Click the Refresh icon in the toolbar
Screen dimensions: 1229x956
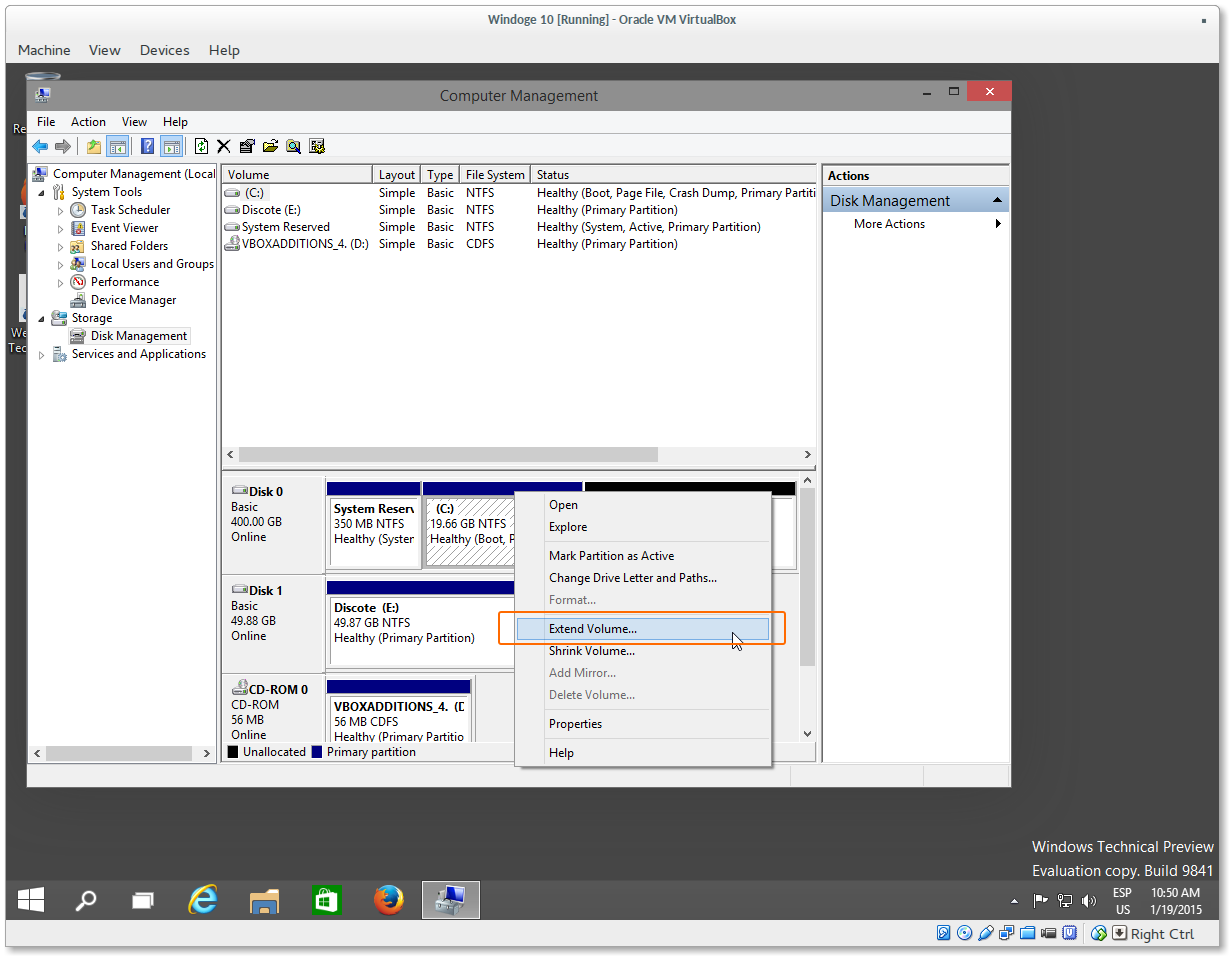201,146
